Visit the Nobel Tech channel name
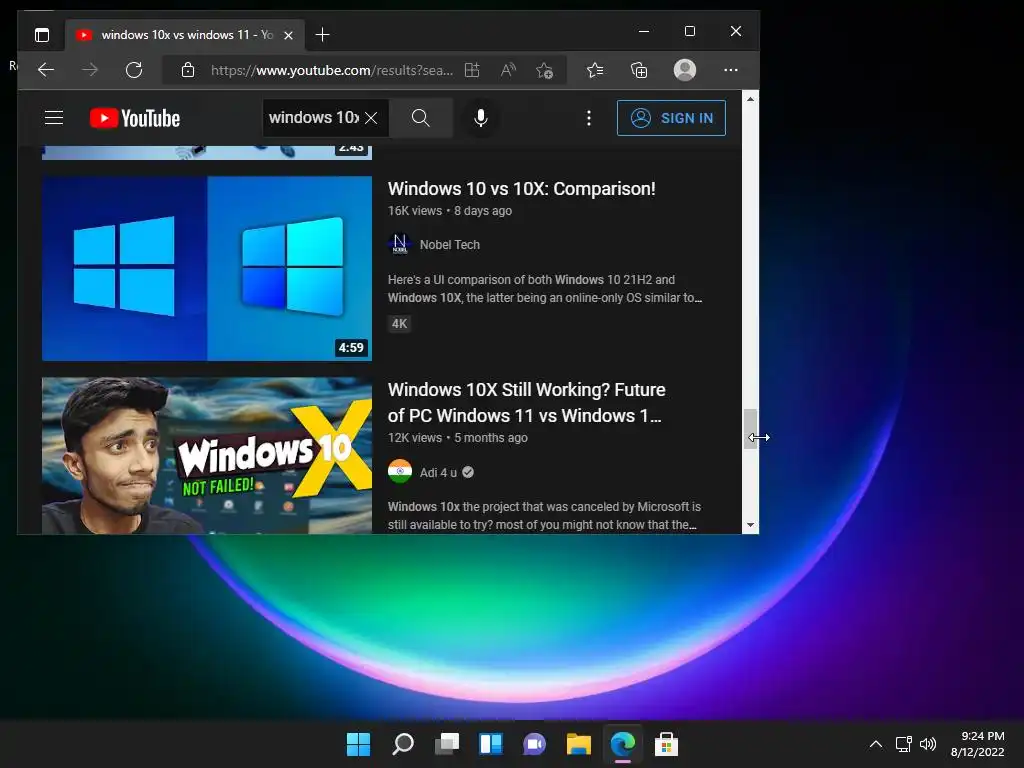Viewport: 1024px width, 768px height. click(449, 245)
